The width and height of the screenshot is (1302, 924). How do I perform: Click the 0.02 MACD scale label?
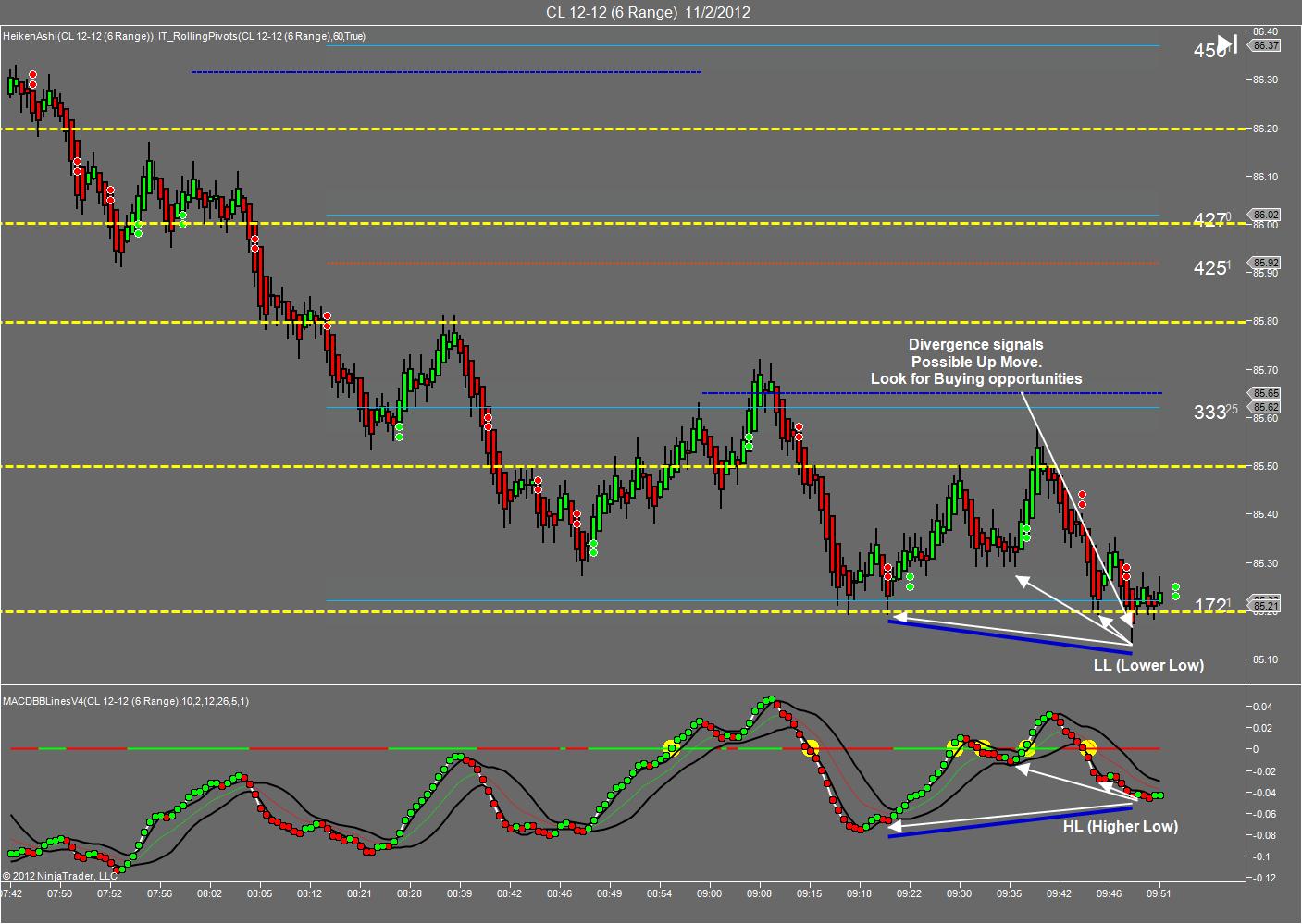coord(1261,728)
